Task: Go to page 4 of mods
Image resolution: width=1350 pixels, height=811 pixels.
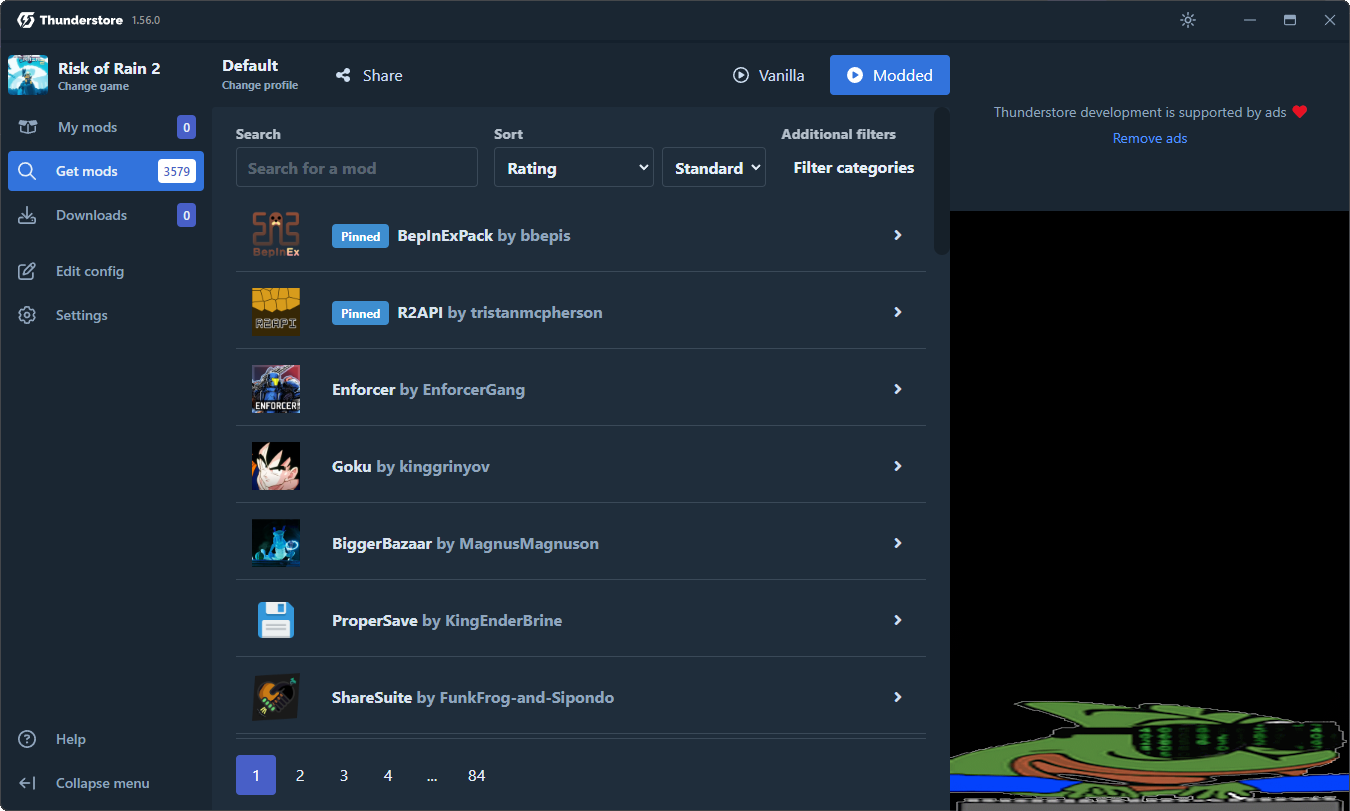Action: 388,775
